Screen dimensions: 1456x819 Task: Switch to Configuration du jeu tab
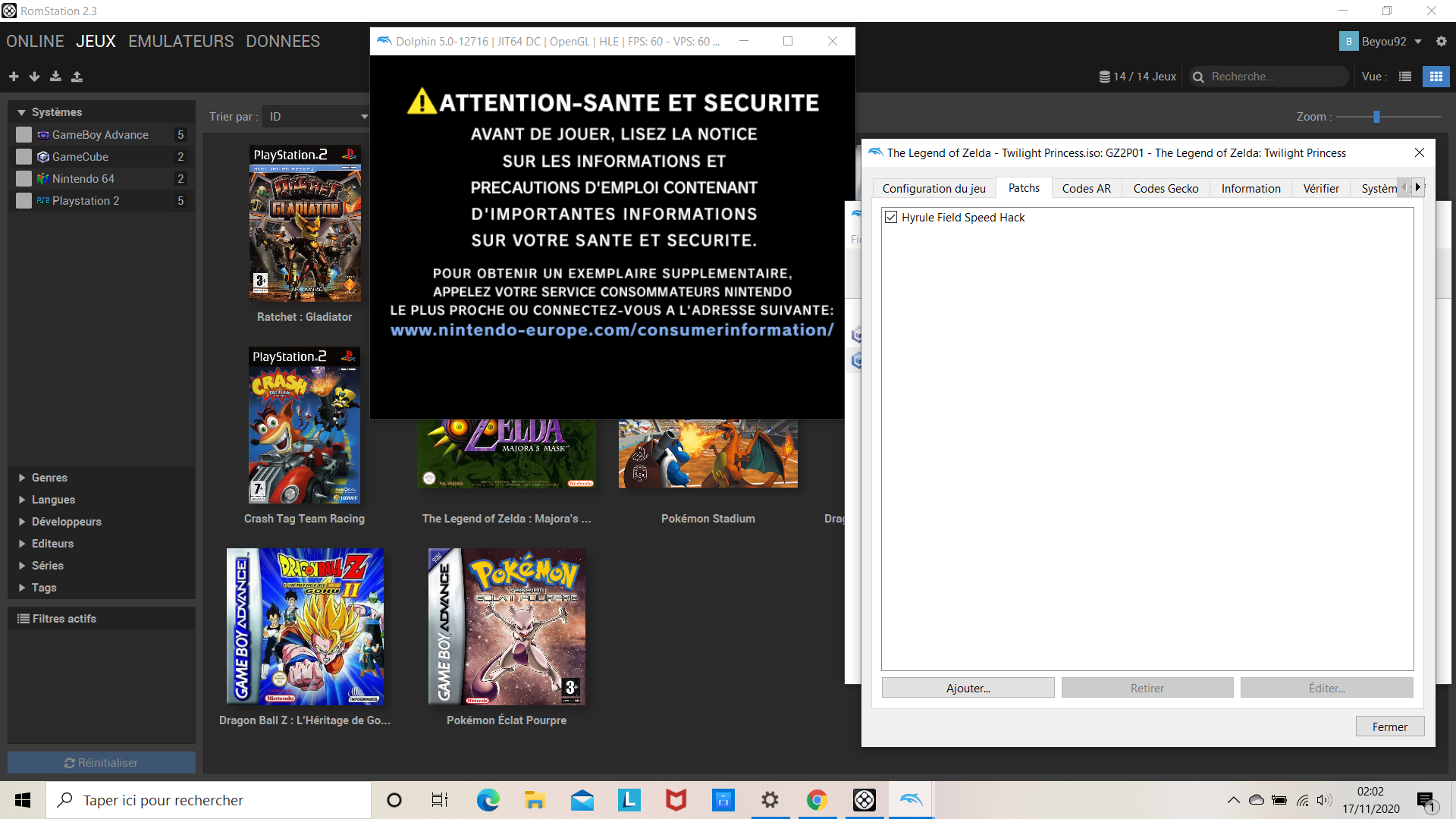pos(934,188)
